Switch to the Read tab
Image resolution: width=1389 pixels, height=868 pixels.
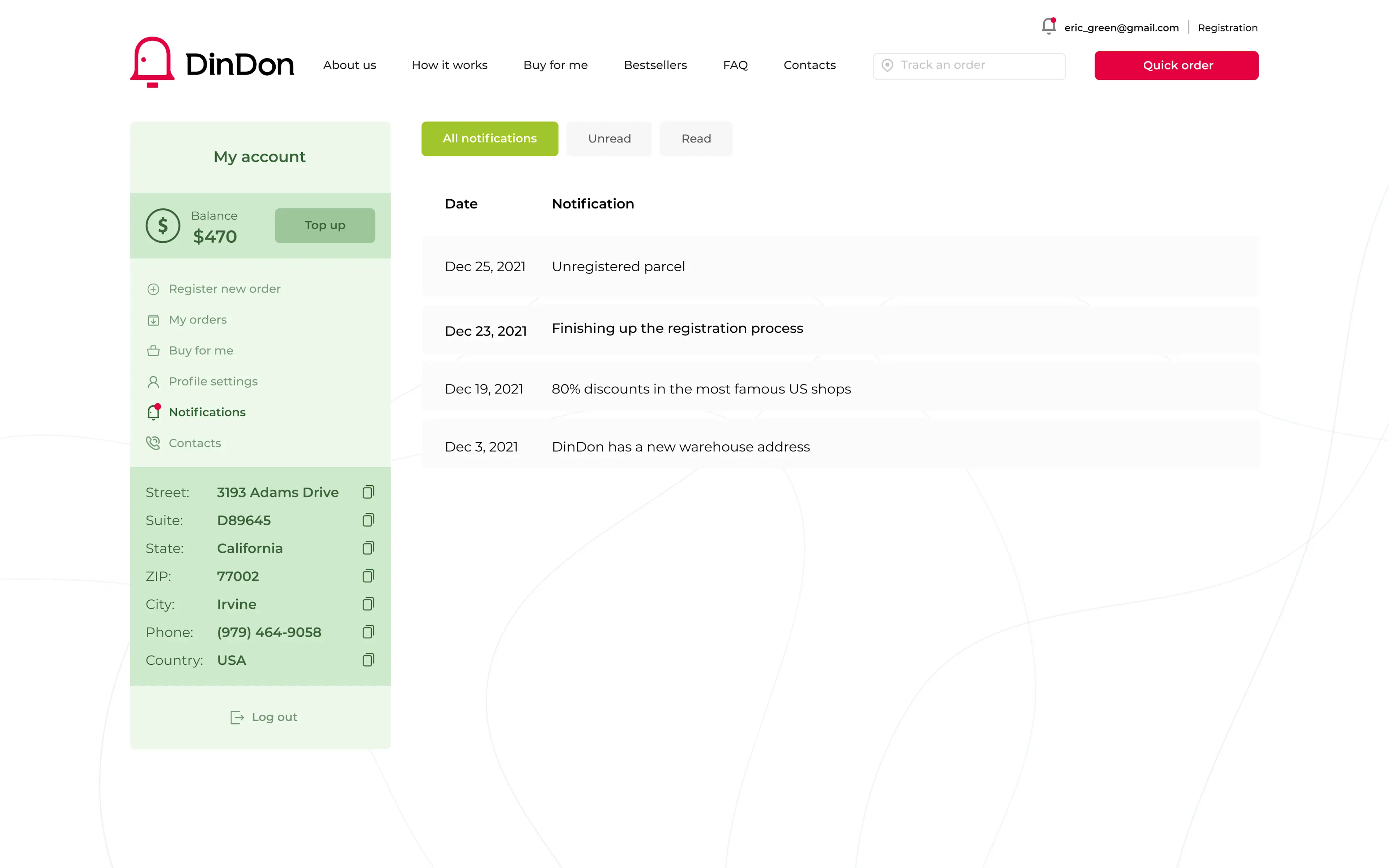pos(696,139)
